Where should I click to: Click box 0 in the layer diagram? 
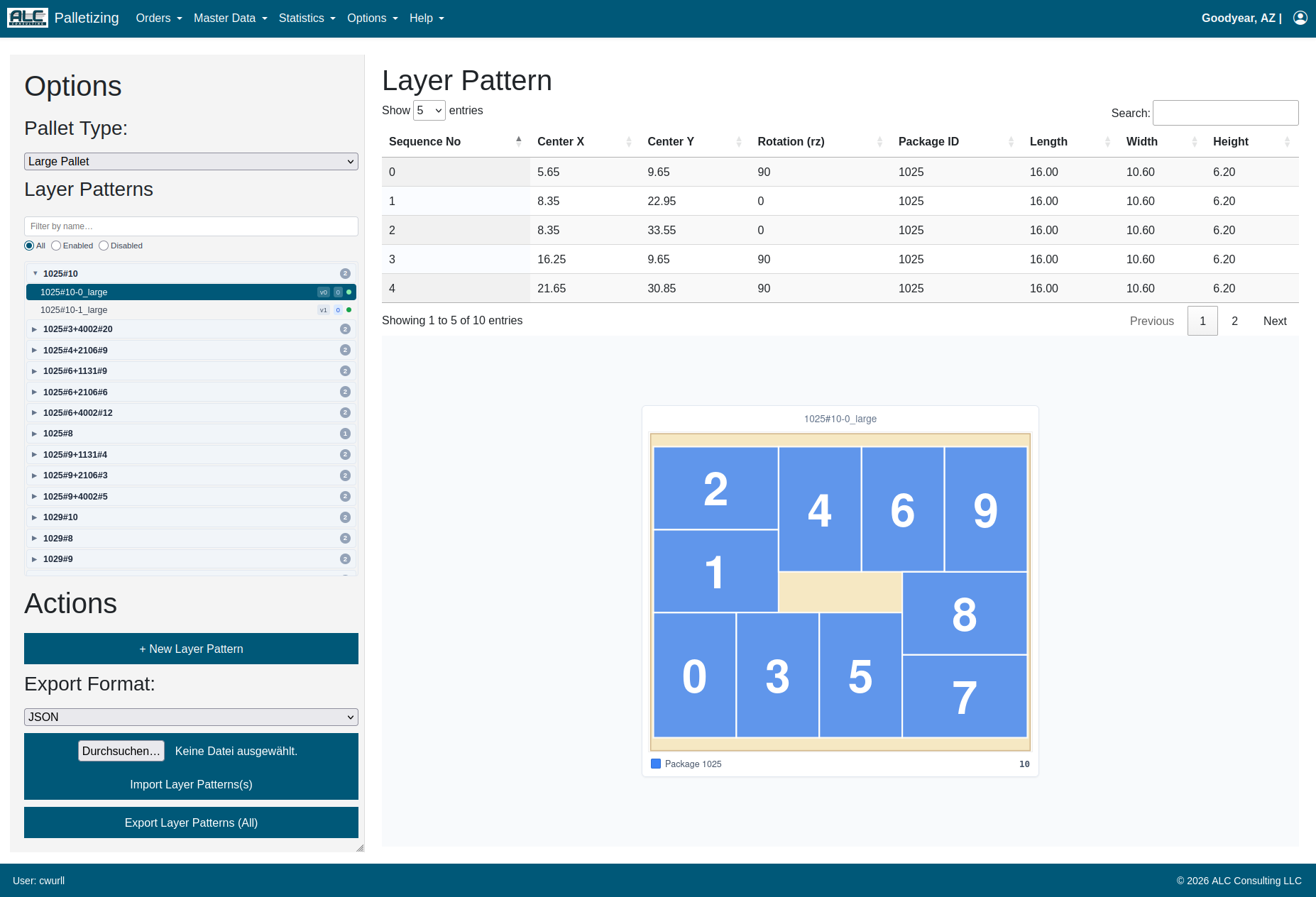694,675
